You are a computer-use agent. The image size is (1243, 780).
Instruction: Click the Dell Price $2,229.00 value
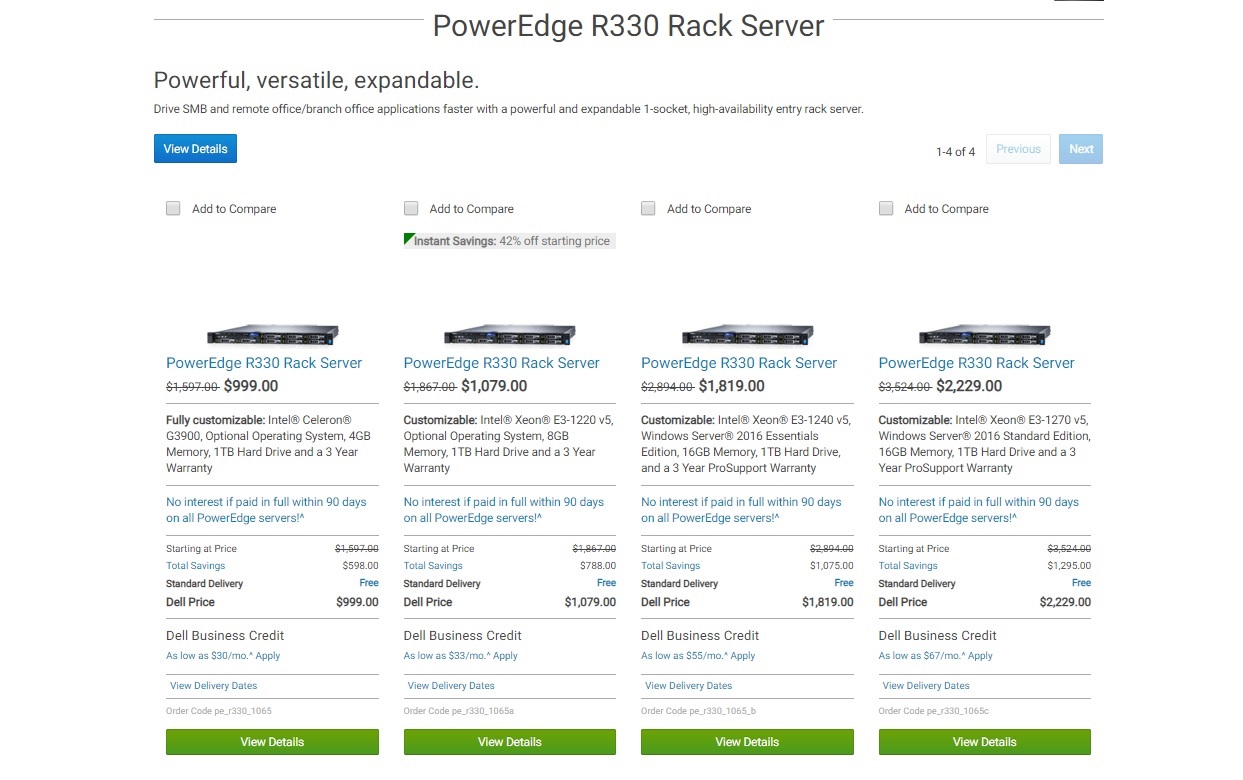(1065, 602)
